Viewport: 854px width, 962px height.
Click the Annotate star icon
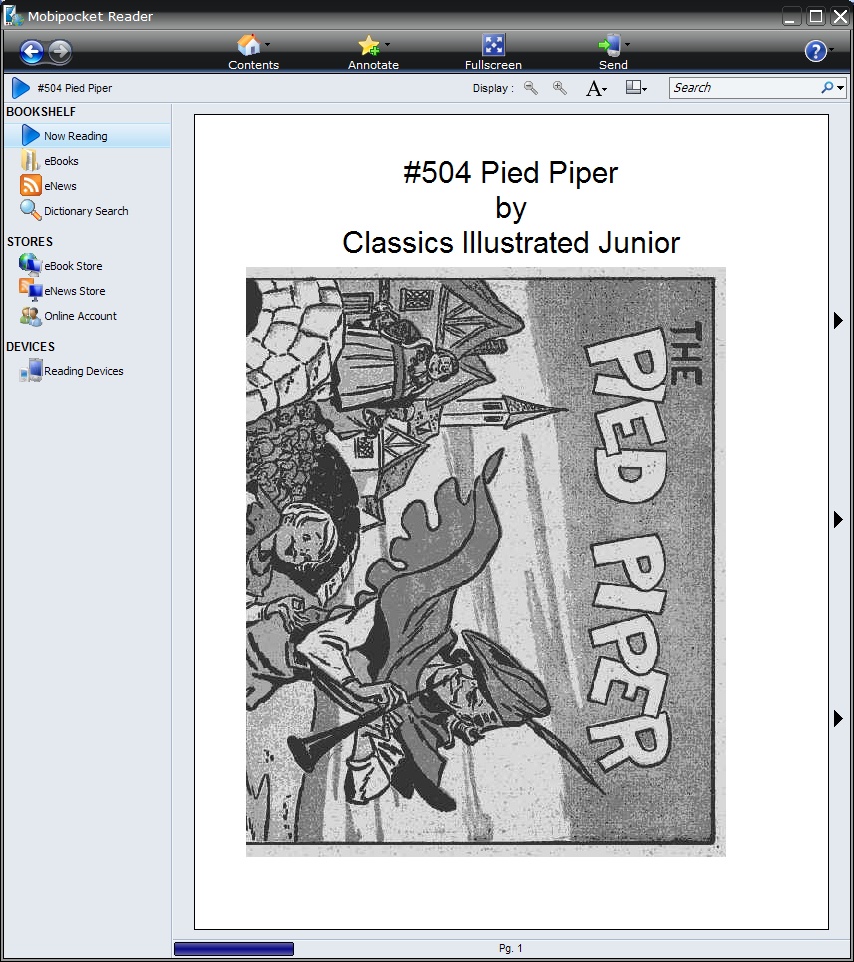point(369,45)
